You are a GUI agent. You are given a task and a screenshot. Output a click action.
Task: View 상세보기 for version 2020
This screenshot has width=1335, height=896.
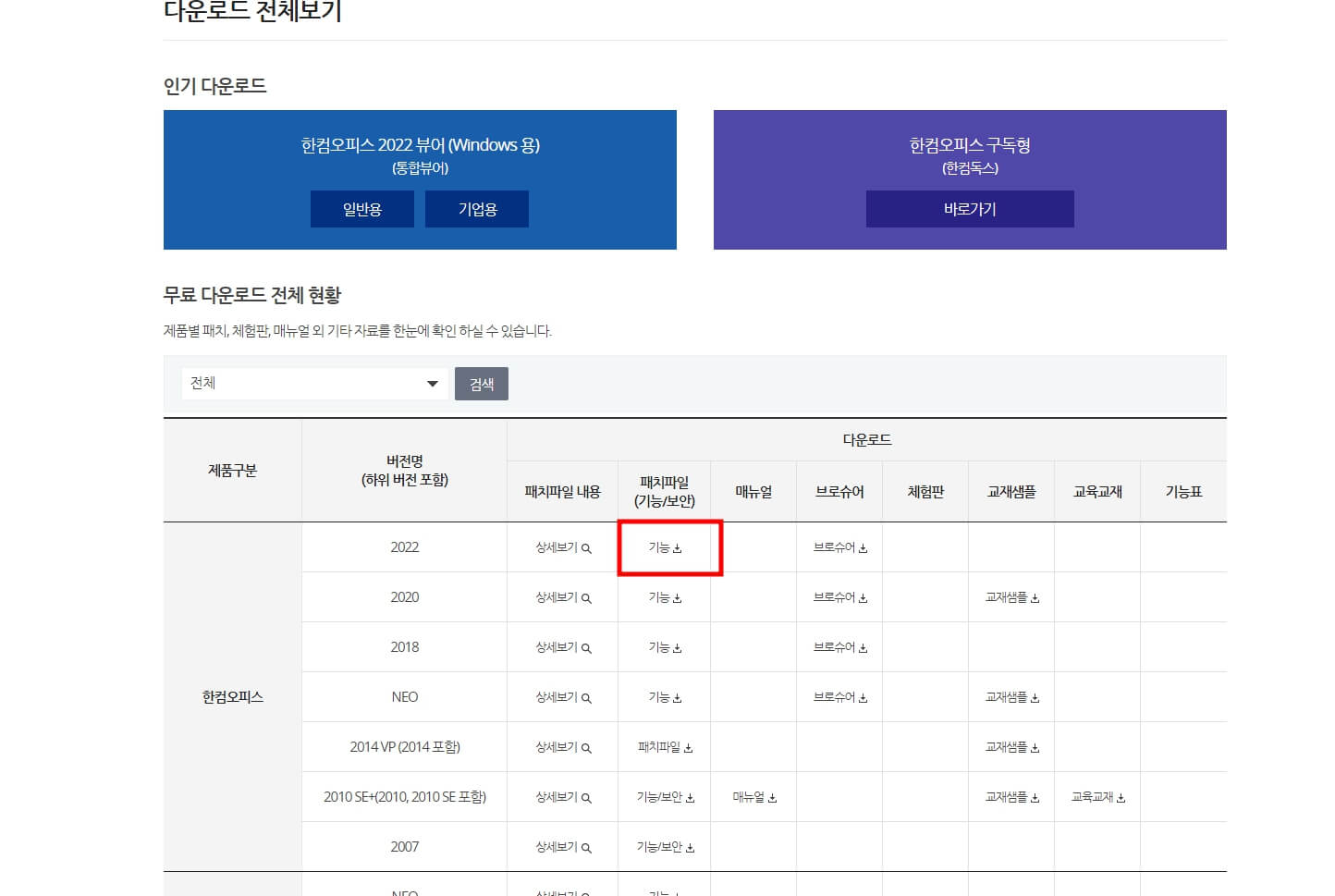(x=563, y=597)
